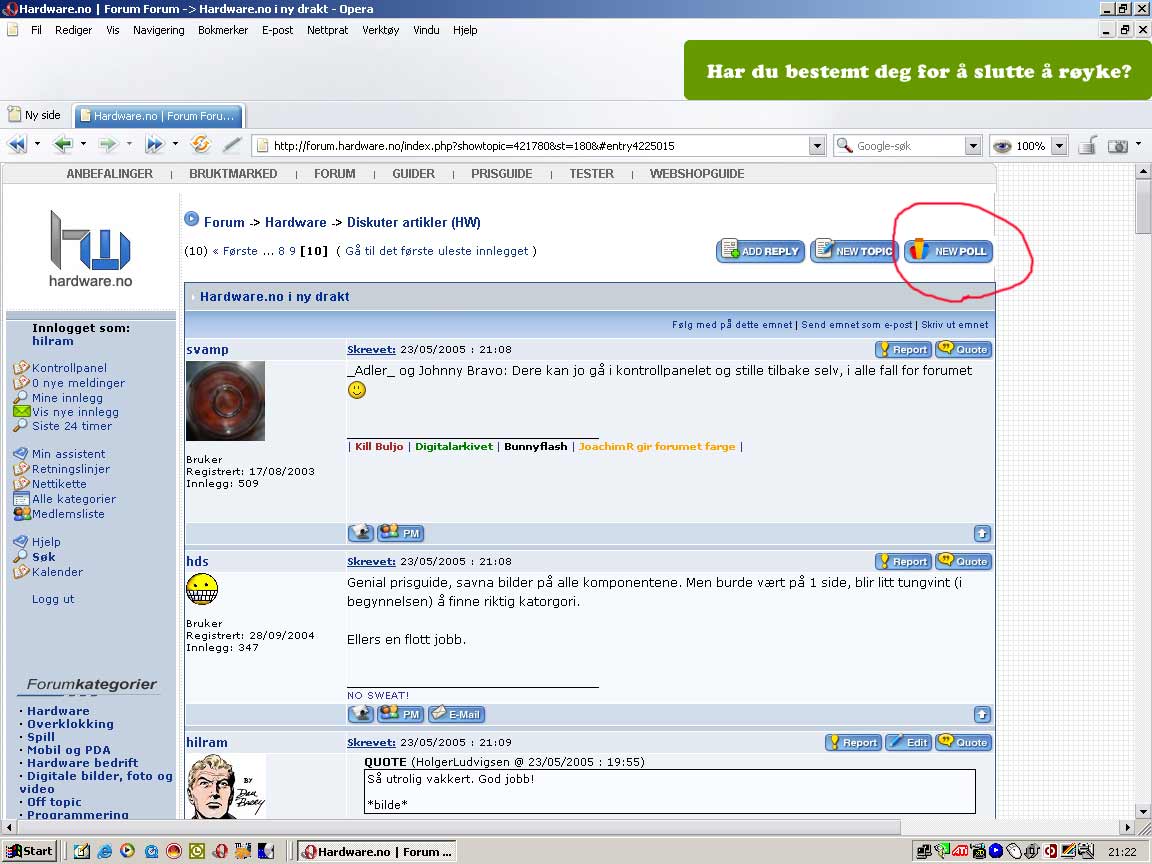Click the green Back arrow icon
Viewport: 1152px width, 864px height.
click(63, 145)
